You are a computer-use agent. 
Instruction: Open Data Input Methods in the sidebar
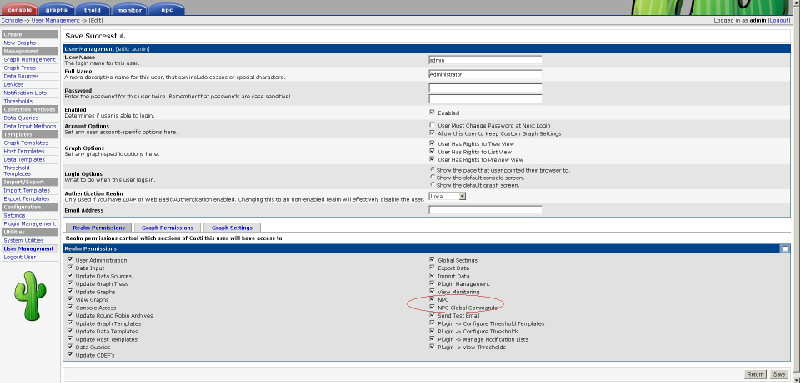click(x=30, y=126)
